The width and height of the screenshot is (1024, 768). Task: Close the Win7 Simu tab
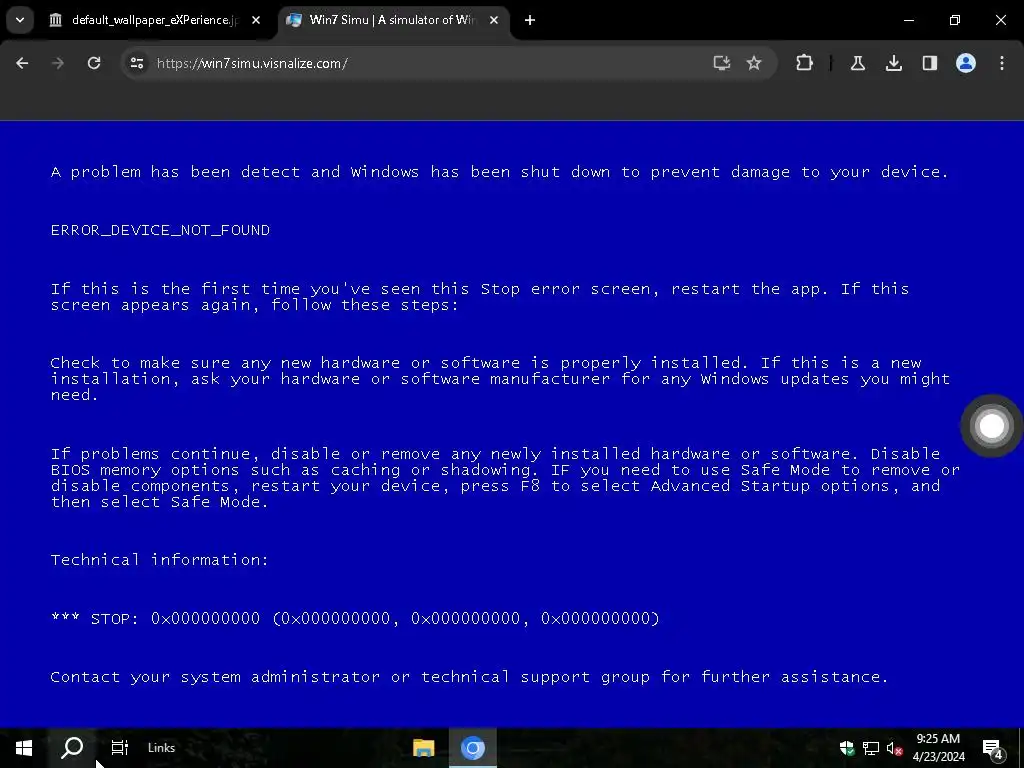(x=494, y=20)
